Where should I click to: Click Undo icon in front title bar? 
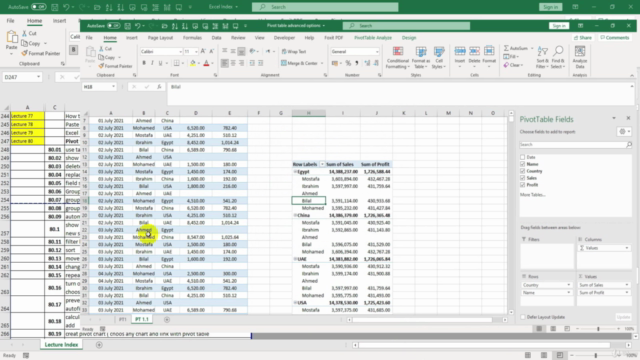(138, 26)
